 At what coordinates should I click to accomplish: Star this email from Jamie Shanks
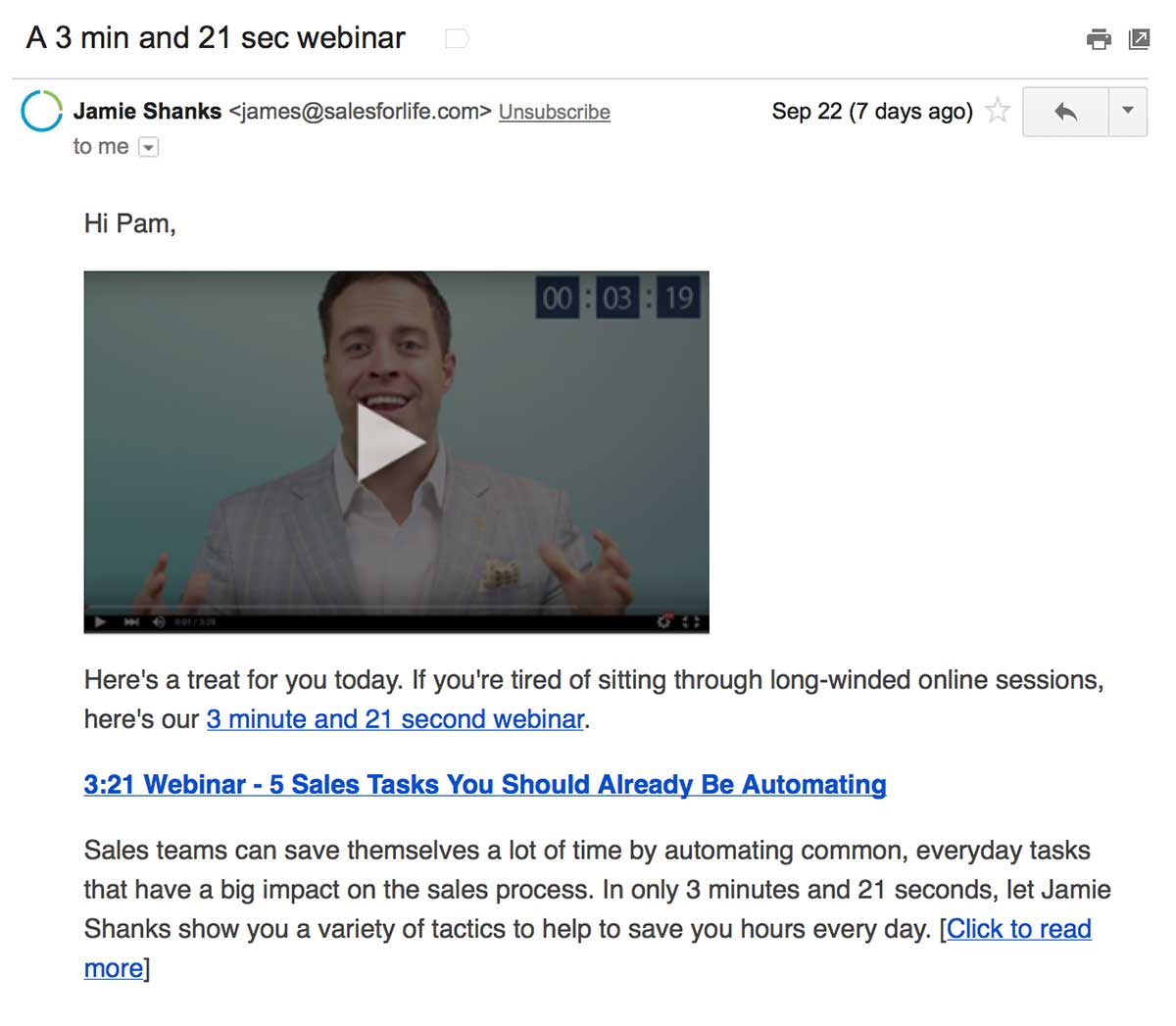pyautogui.click(x=997, y=111)
